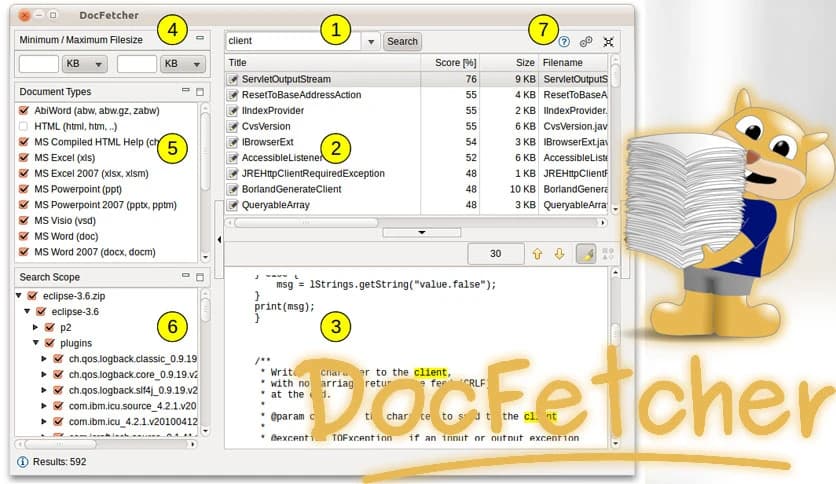Uncheck MS Excel (xls) type
This screenshot has width=836, height=484.
(x=23, y=158)
